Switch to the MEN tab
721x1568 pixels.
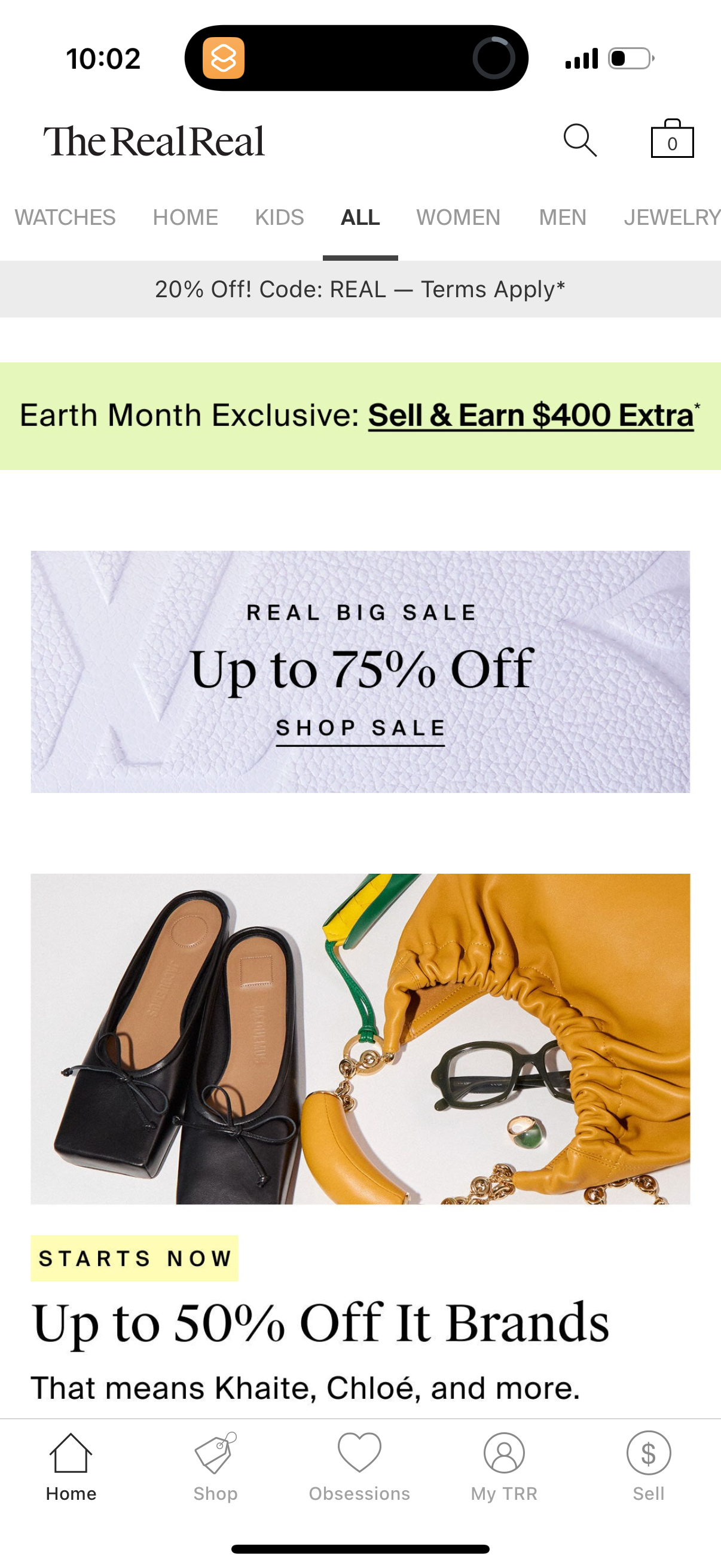(562, 217)
